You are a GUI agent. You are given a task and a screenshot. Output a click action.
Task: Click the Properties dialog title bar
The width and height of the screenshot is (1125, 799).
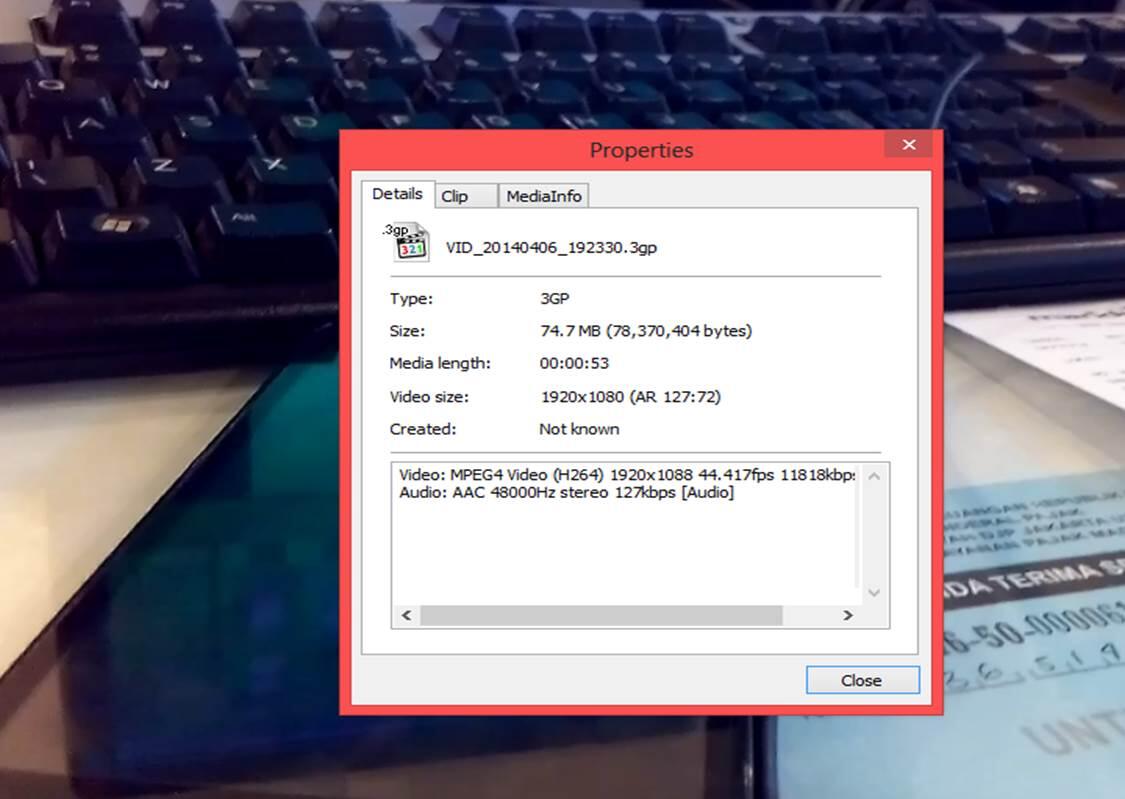point(641,149)
